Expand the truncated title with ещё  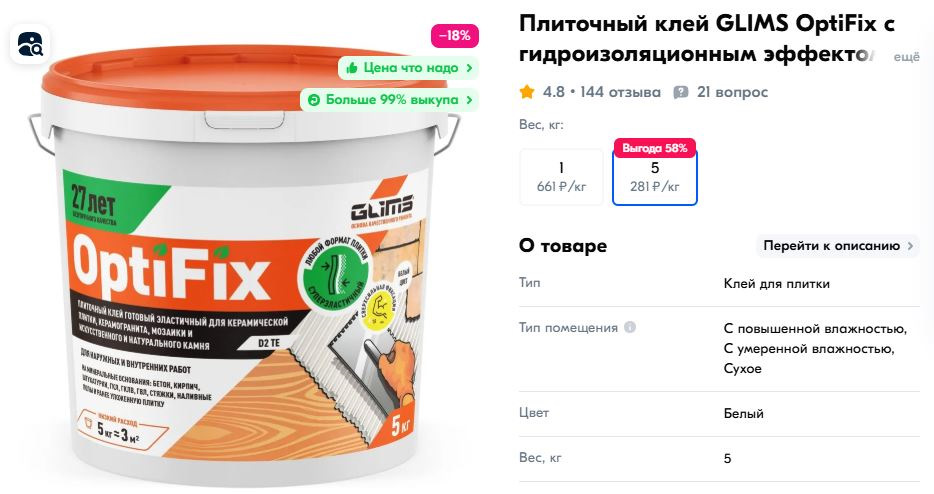click(907, 57)
